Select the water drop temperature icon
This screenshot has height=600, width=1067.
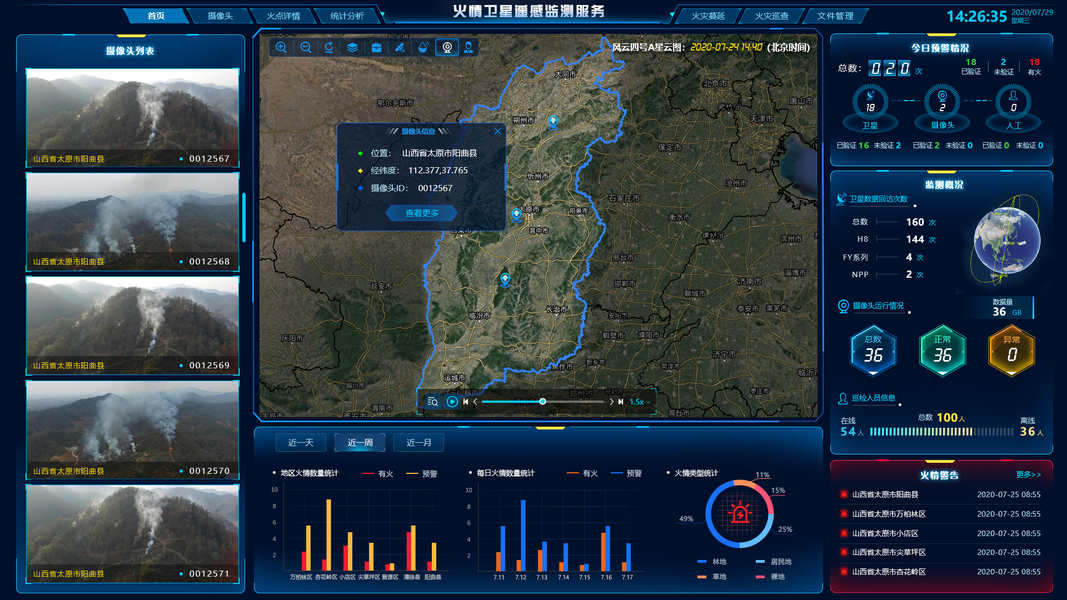(x=423, y=47)
